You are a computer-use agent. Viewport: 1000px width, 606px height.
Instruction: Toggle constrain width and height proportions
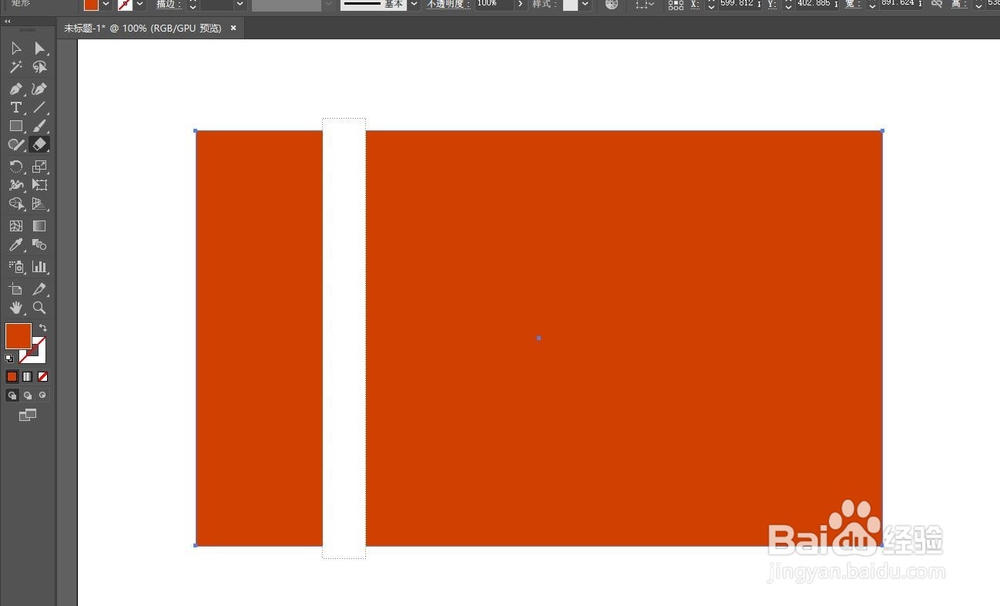[936, 4]
